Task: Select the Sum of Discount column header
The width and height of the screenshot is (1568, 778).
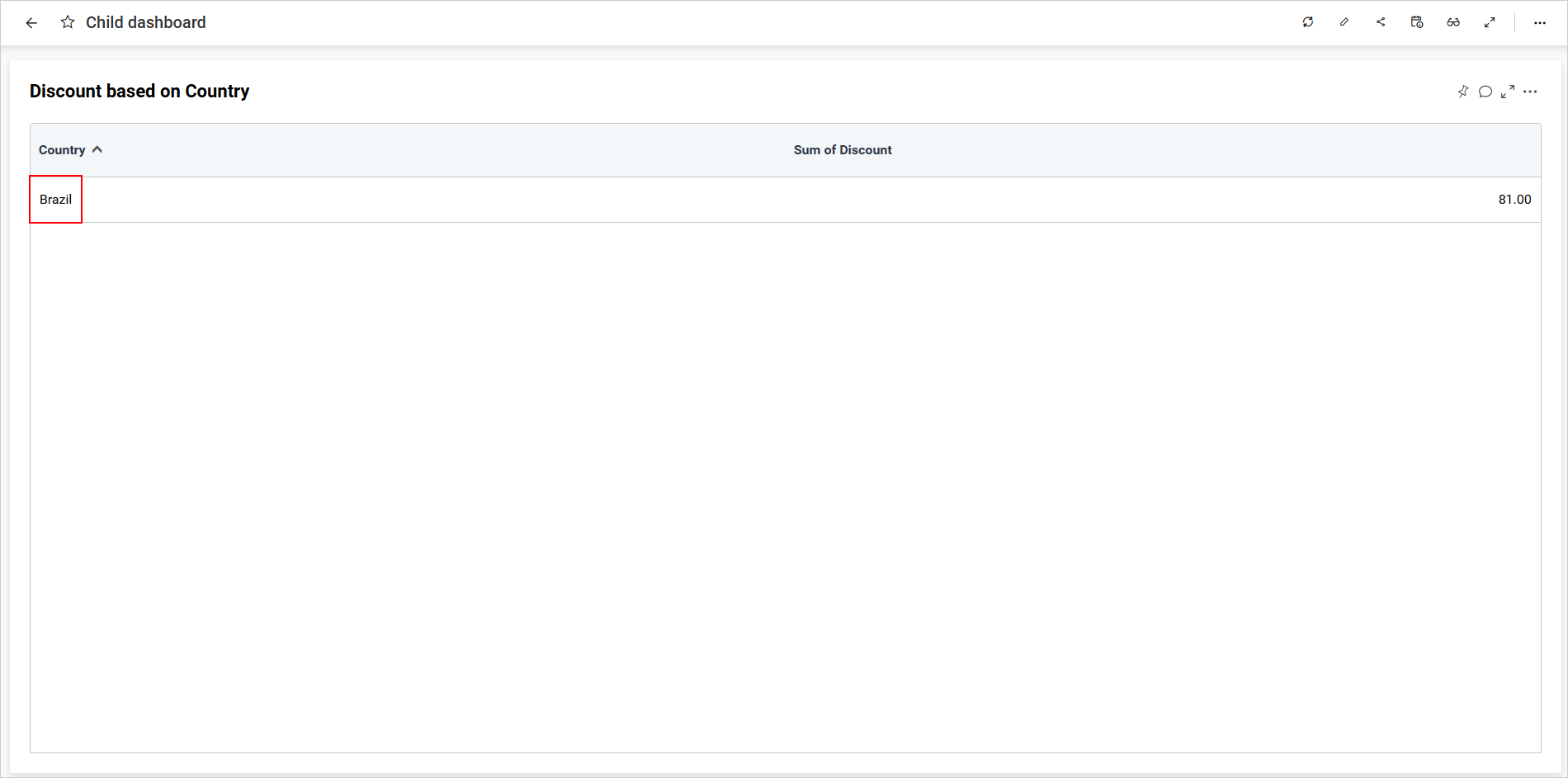Action: click(x=842, y=149)
